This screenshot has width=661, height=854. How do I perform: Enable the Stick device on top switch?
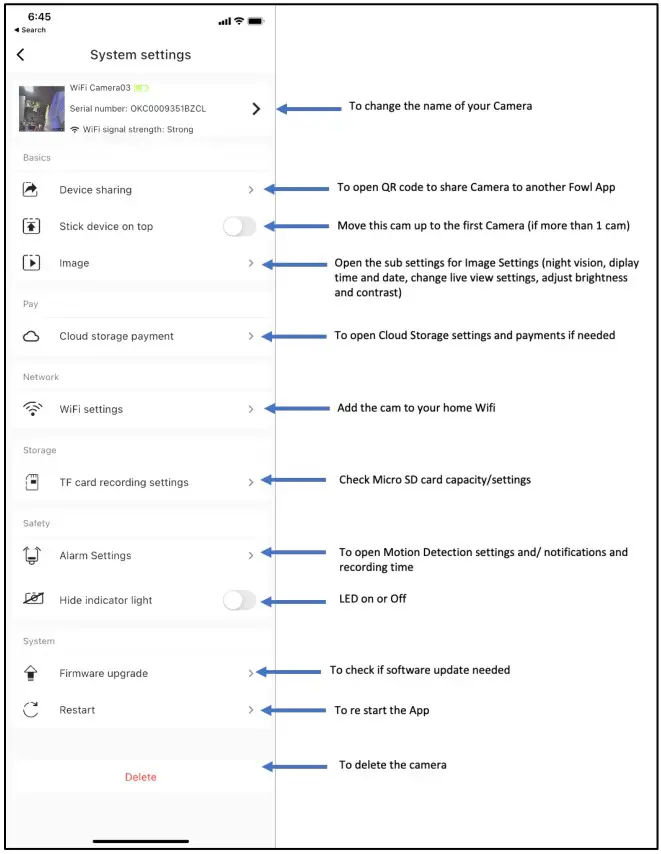coord(239,227)
